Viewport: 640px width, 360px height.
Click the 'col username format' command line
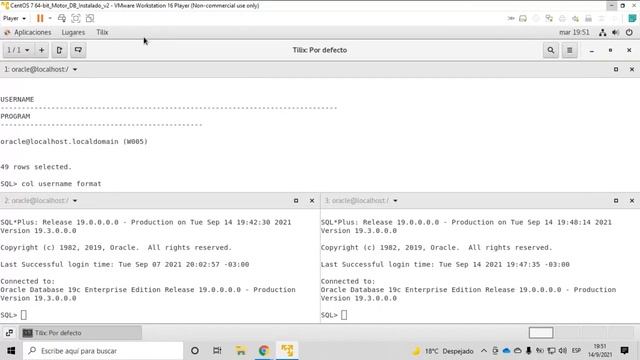(51, 184)
